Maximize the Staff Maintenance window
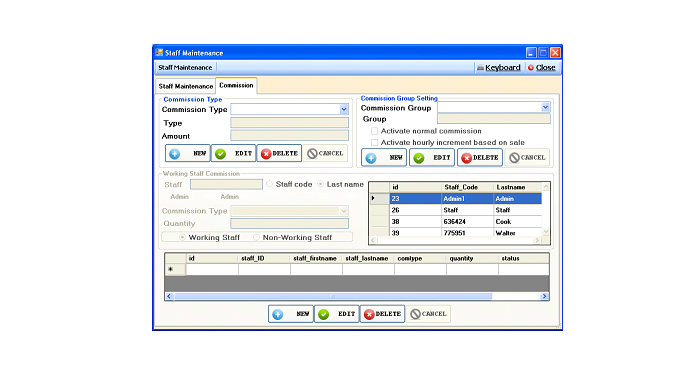This screenshot has width=700, height=371. point(543,53)
